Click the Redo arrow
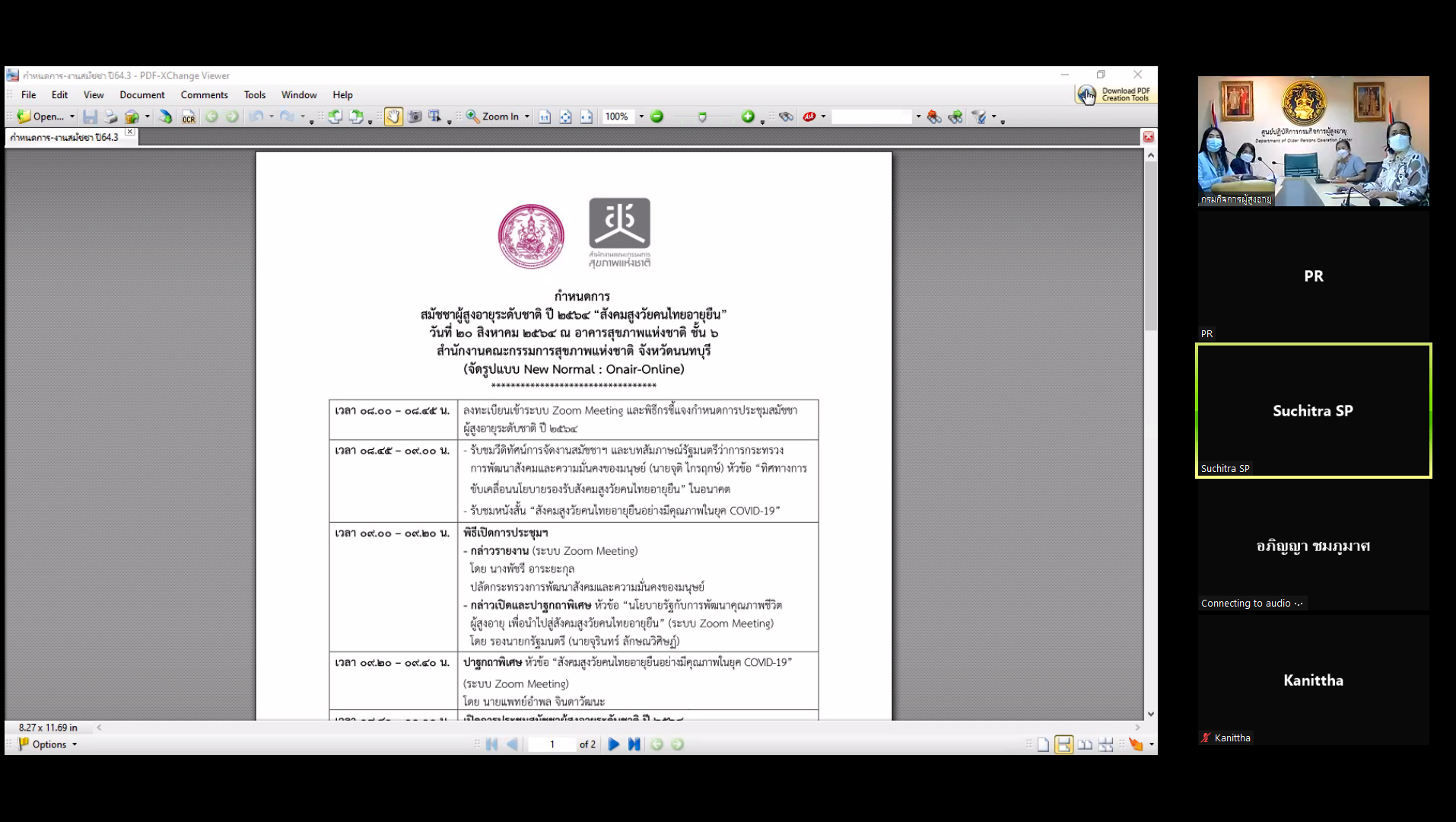 tap(287, 116)
